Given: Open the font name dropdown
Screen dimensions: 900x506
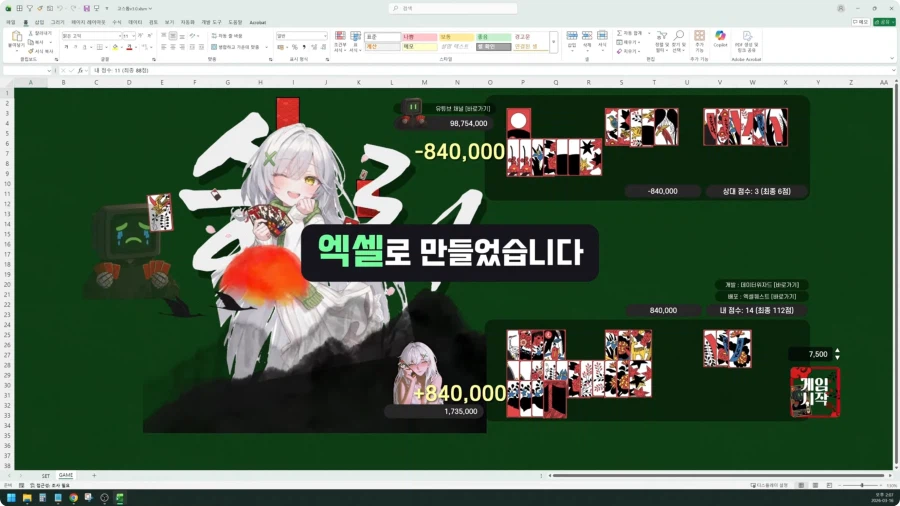Looking at the screenshot, I should tap(119, 36).
